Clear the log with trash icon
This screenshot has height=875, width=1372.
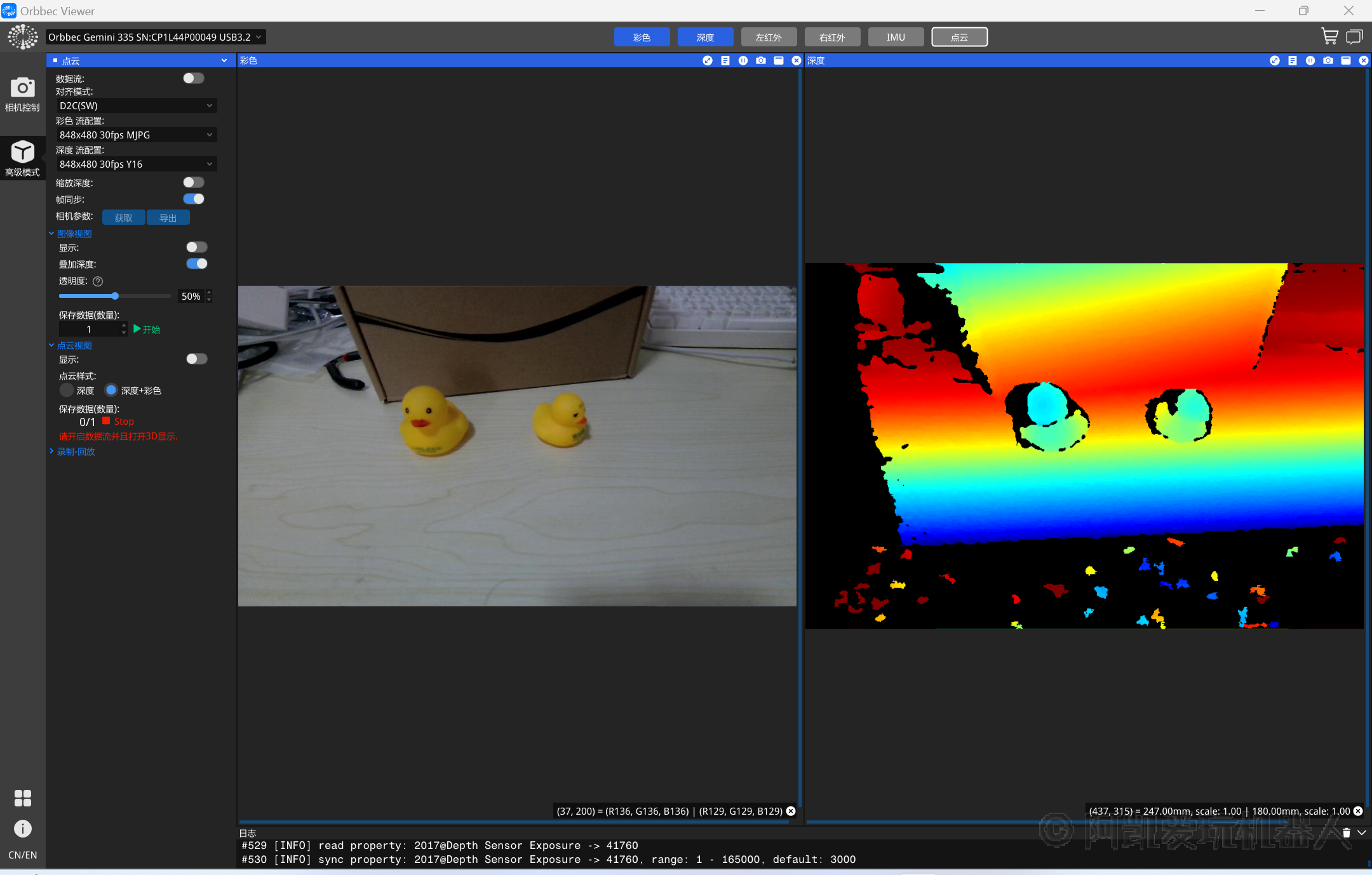(1347, 832)
